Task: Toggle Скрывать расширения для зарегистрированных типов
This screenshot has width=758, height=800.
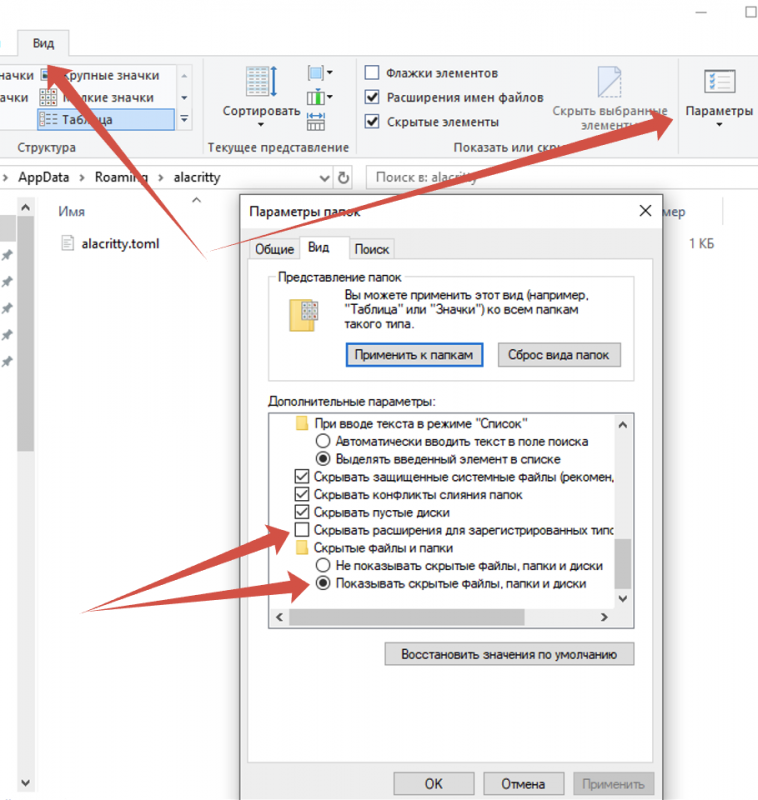Action: [301, 530]
